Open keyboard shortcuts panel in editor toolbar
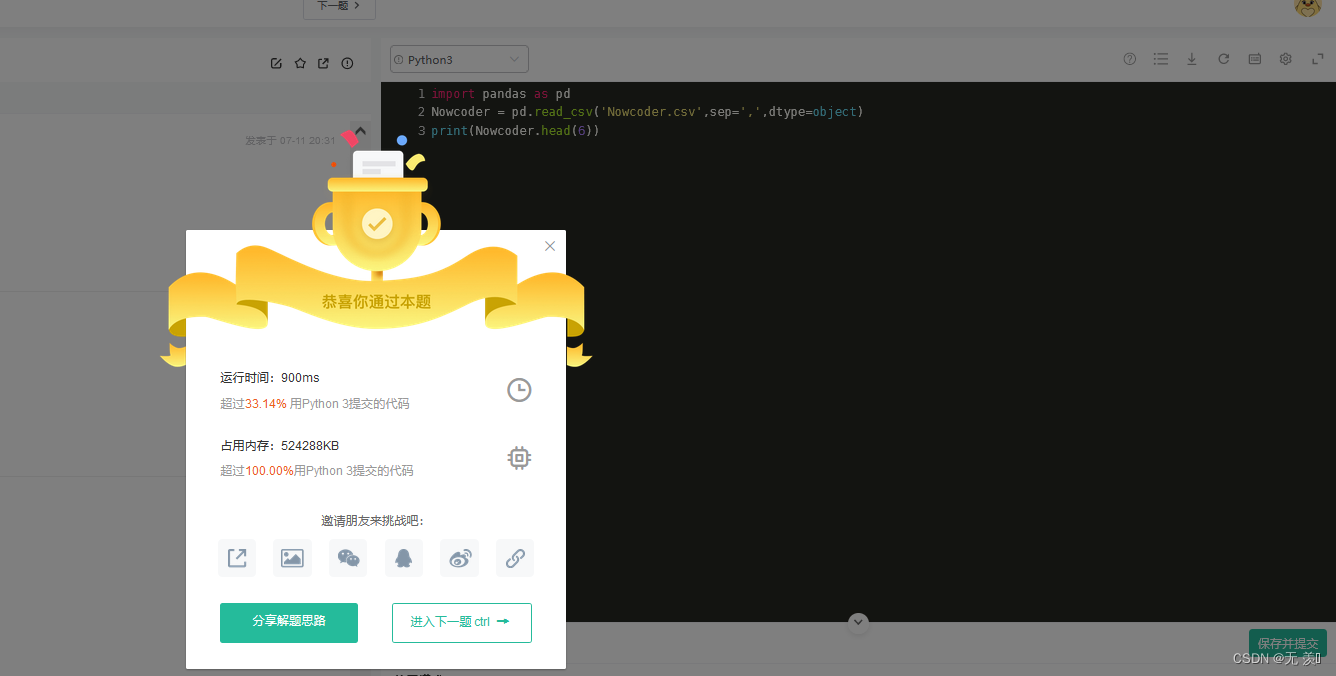The height and width of the screenshot is (676, 1336). tap(1254, 59)
